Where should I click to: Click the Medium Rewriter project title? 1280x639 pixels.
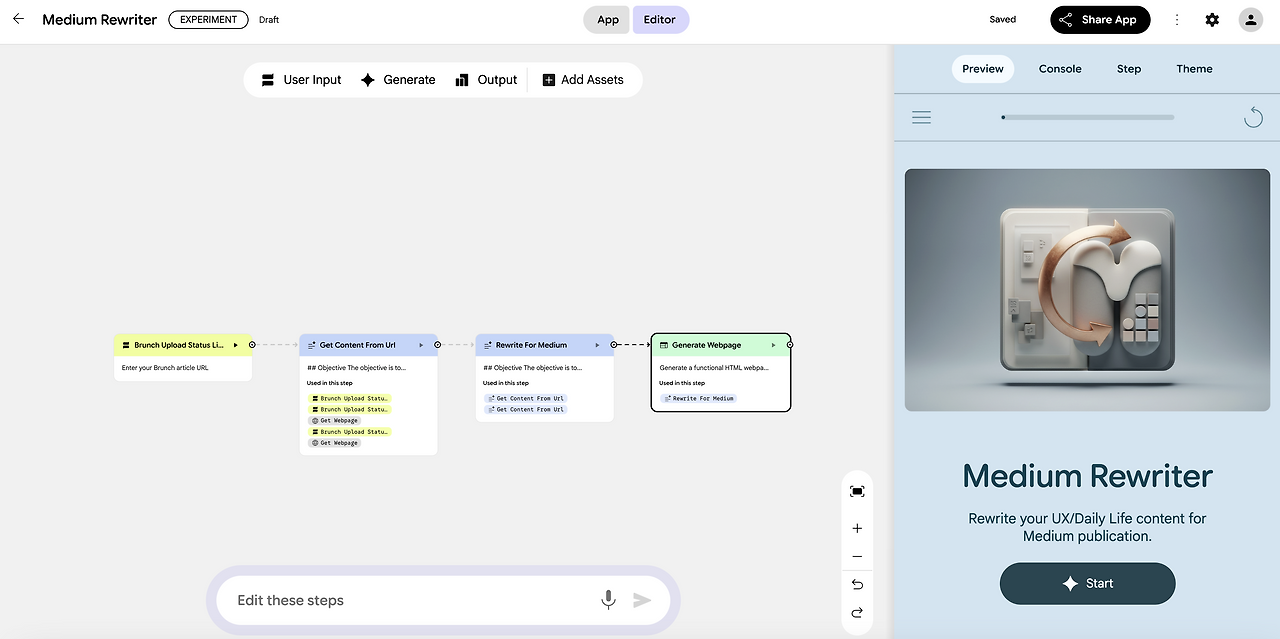[99, 20]
